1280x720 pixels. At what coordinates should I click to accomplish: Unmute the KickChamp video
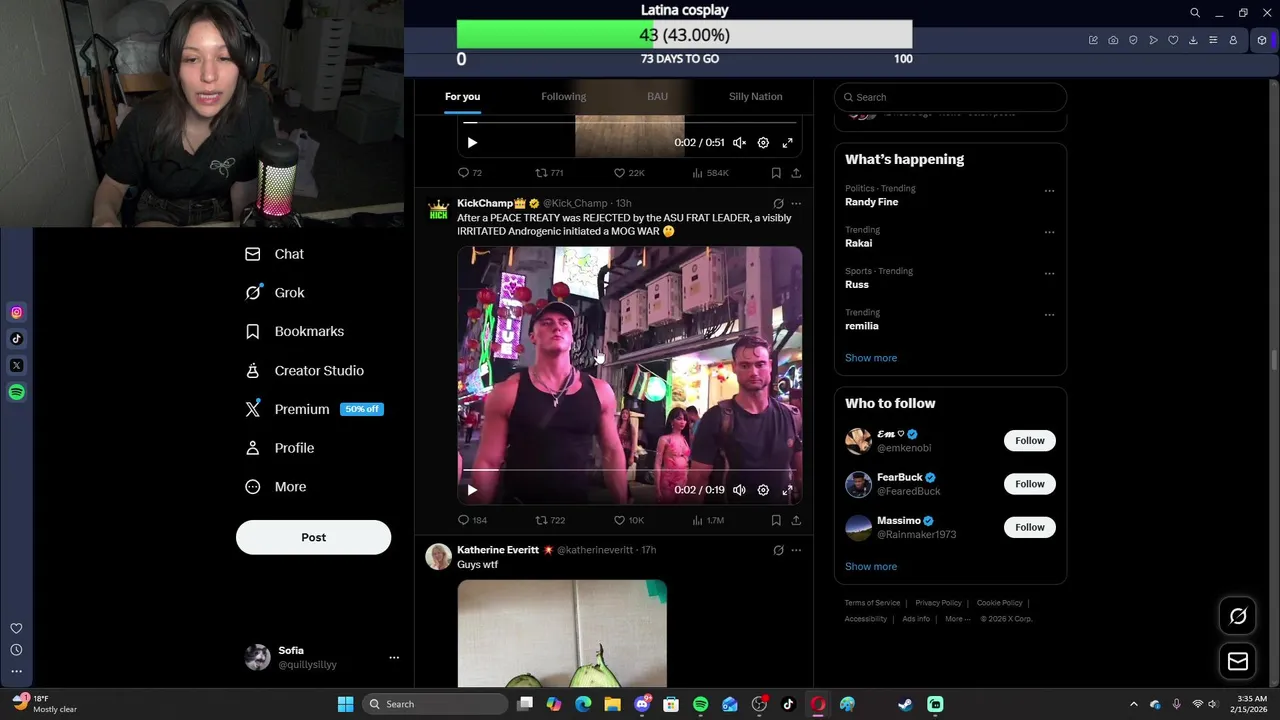[739, 490]
